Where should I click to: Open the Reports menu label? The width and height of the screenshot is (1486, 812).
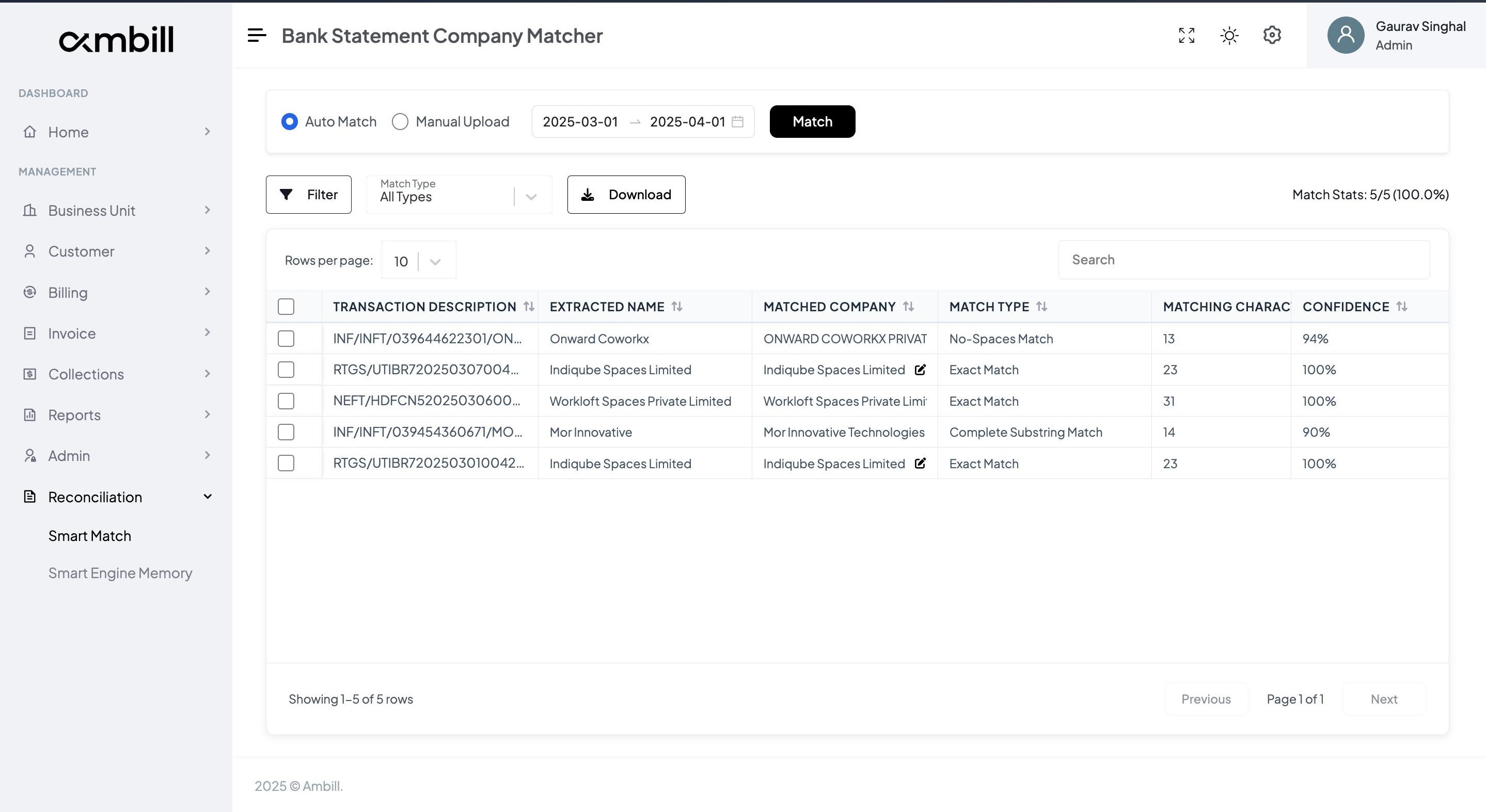pyautogui.click(x=74, y=415)
